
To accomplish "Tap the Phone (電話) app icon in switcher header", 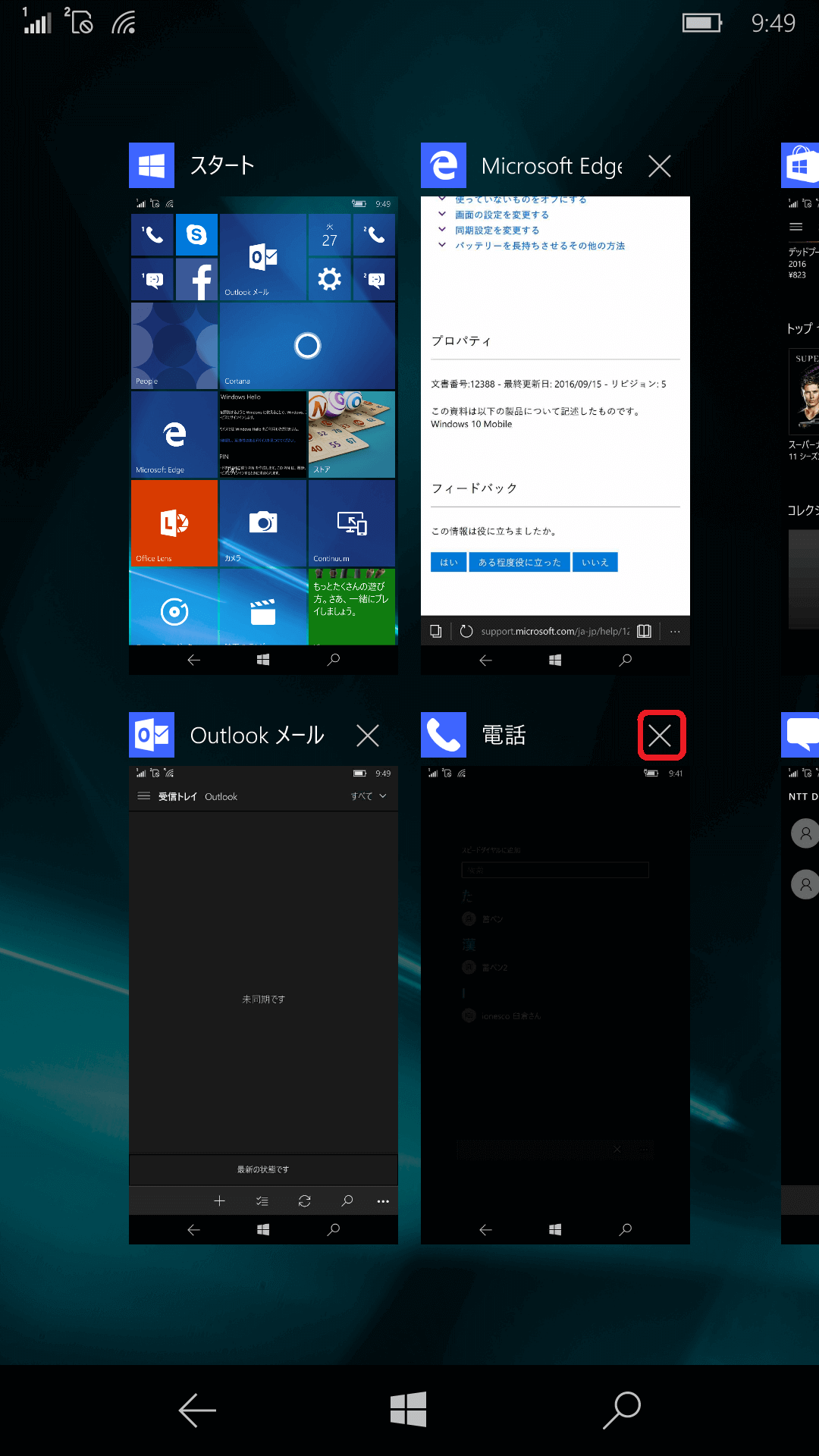I will click(x=444, y=735).
